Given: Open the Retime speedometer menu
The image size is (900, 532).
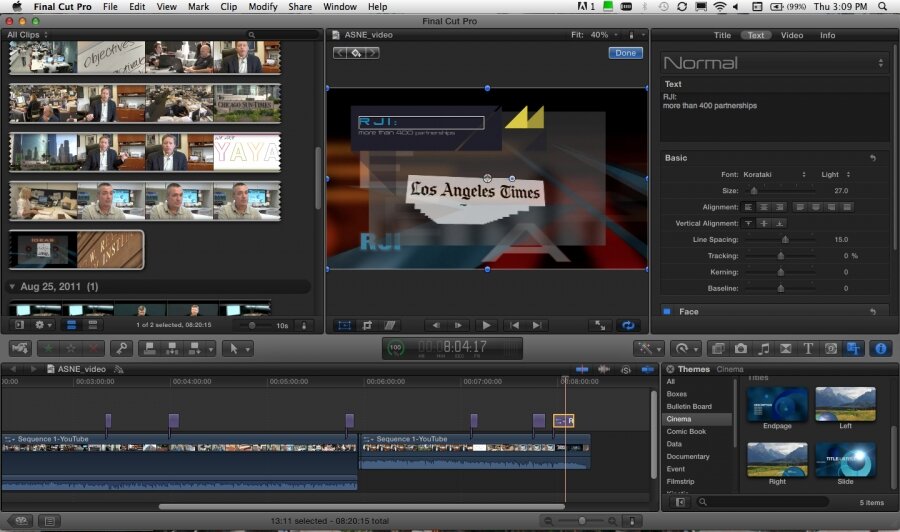Looking at the screenshot, I should 685,348.
